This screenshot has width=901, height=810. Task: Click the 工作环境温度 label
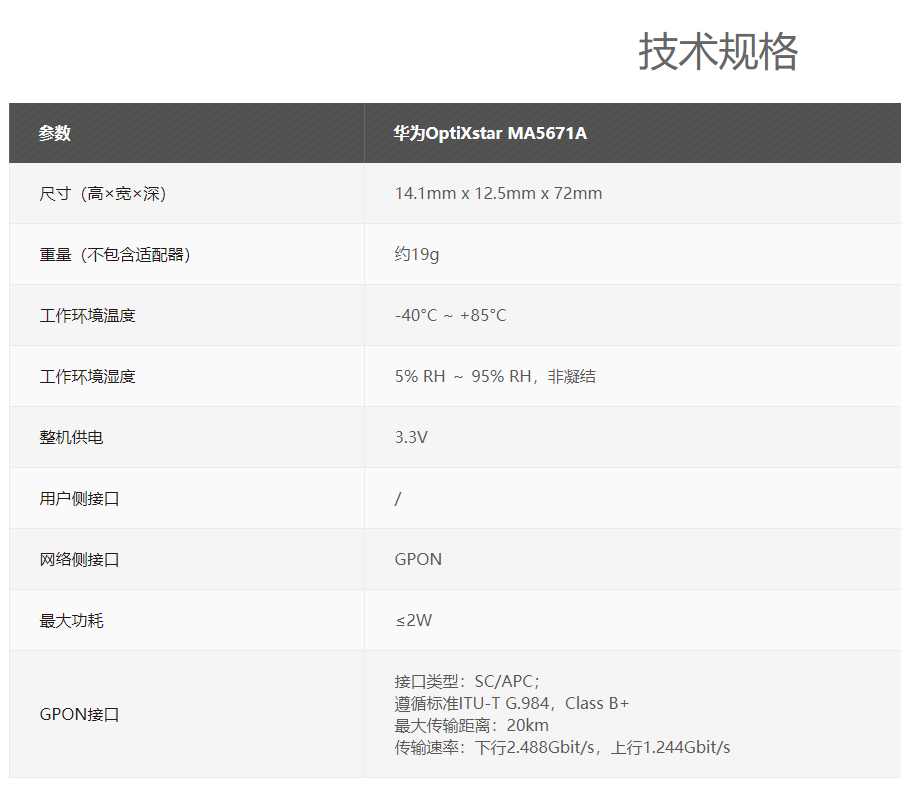tap(87, 315)
